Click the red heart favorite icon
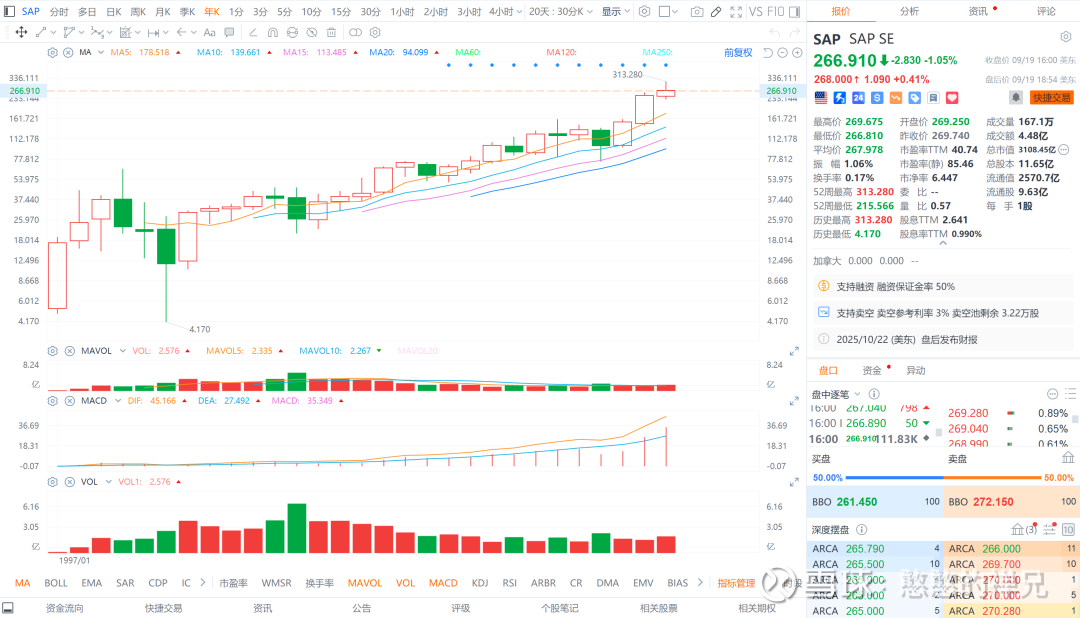This screenshot has width=1080, height=618. click(952, 98)
